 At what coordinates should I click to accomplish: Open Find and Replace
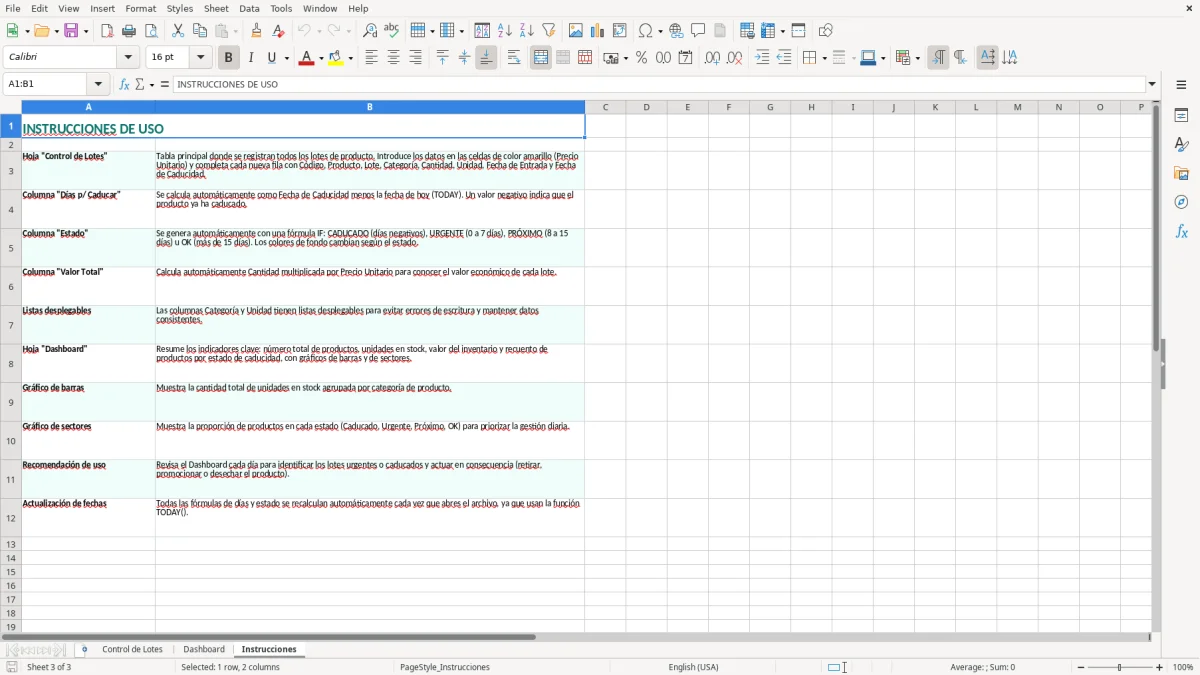[370, 31]
